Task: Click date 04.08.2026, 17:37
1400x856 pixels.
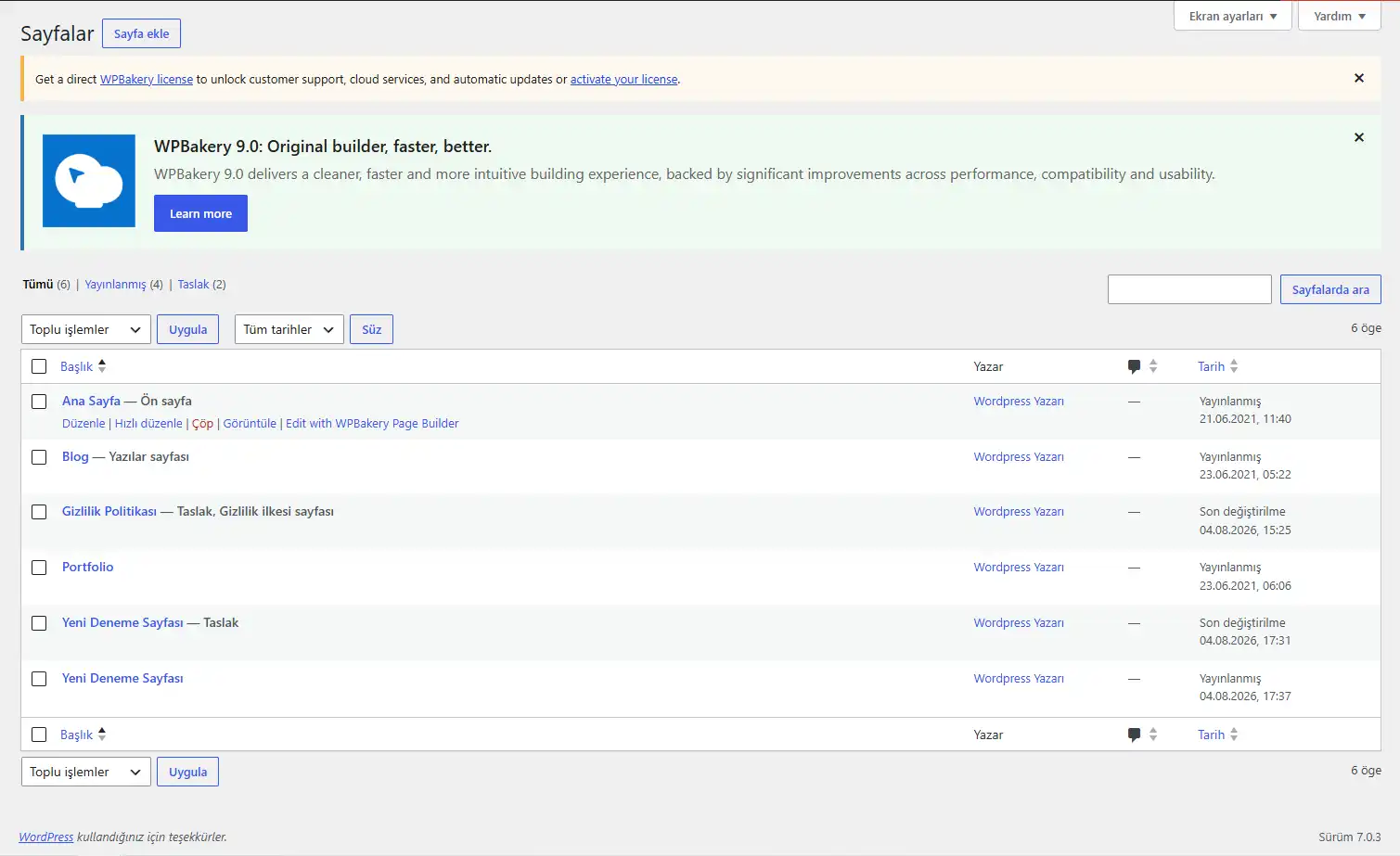Action: pos(1245,696)
